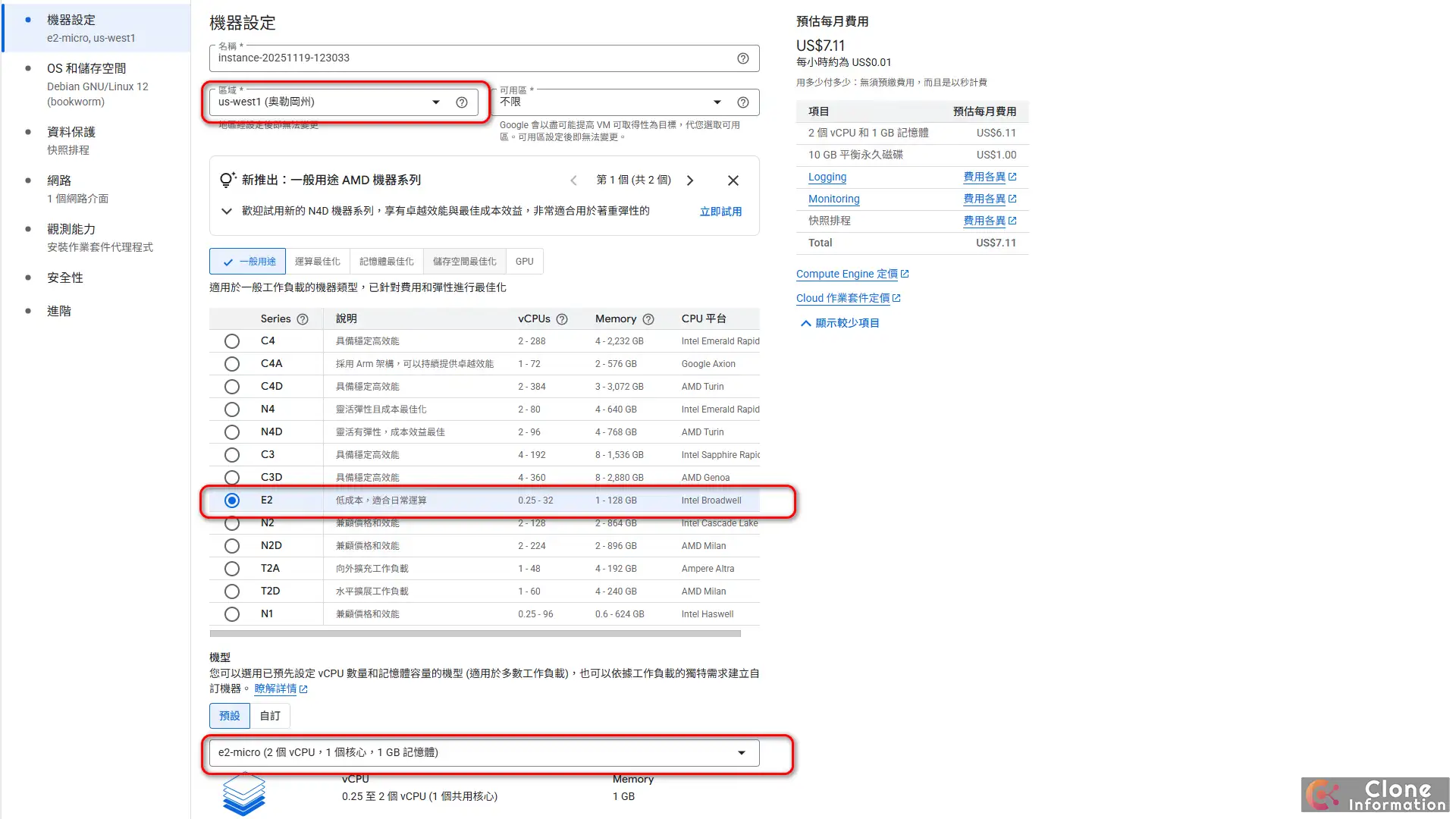The height and width of the screenshot is (819, 1456).
Task: Open 觀測能力 section in sidebar
Action: pos(97,237)
